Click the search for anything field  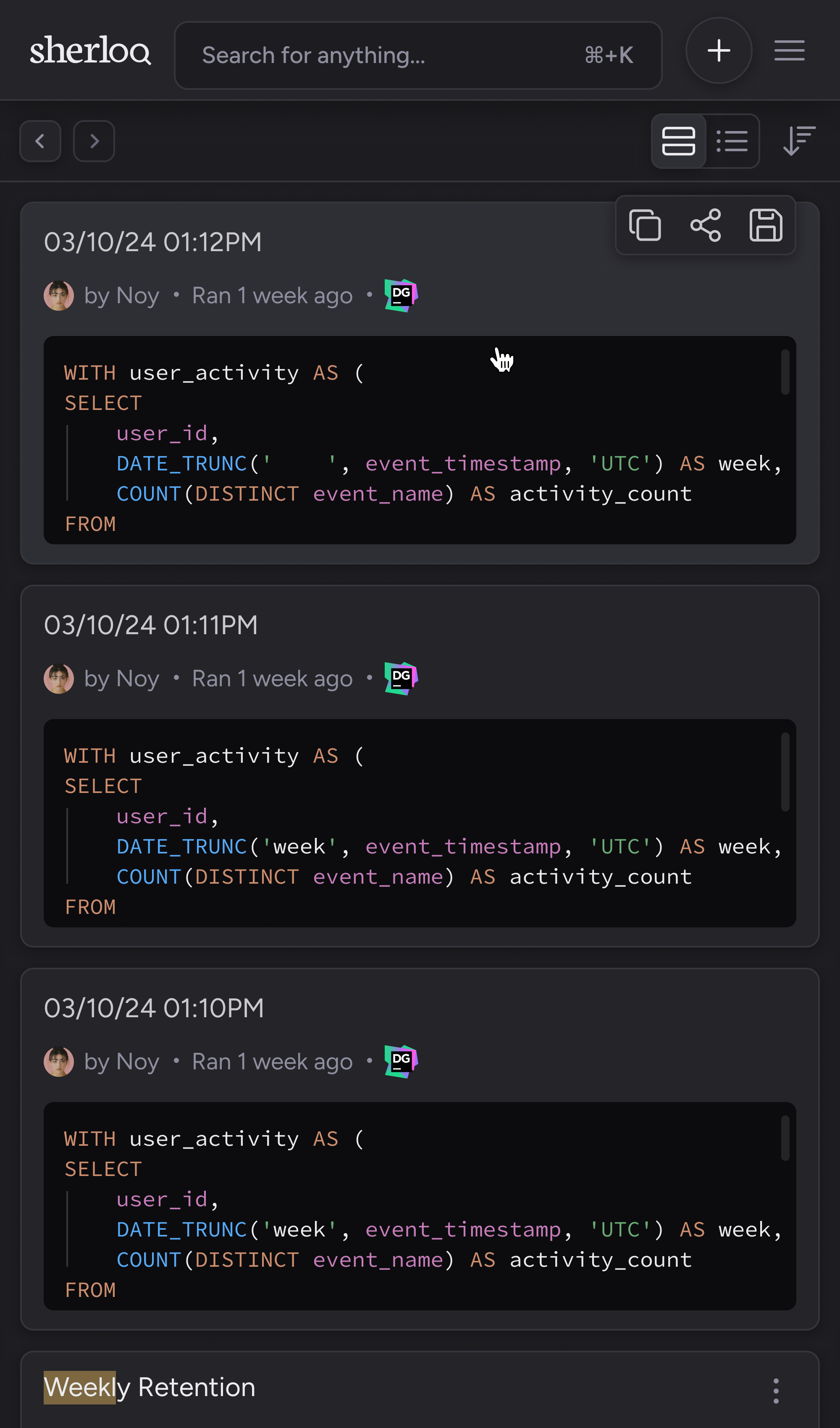point(418,55)
